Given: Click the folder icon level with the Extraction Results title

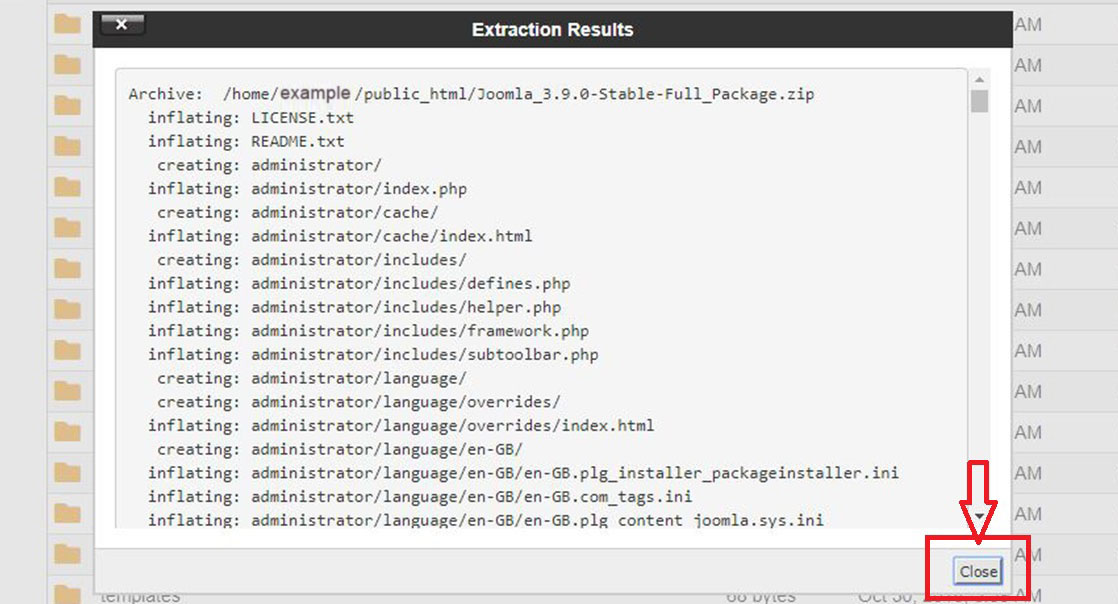Looking at the screenshot, I should pyautogui.click(x=67, y=24).
